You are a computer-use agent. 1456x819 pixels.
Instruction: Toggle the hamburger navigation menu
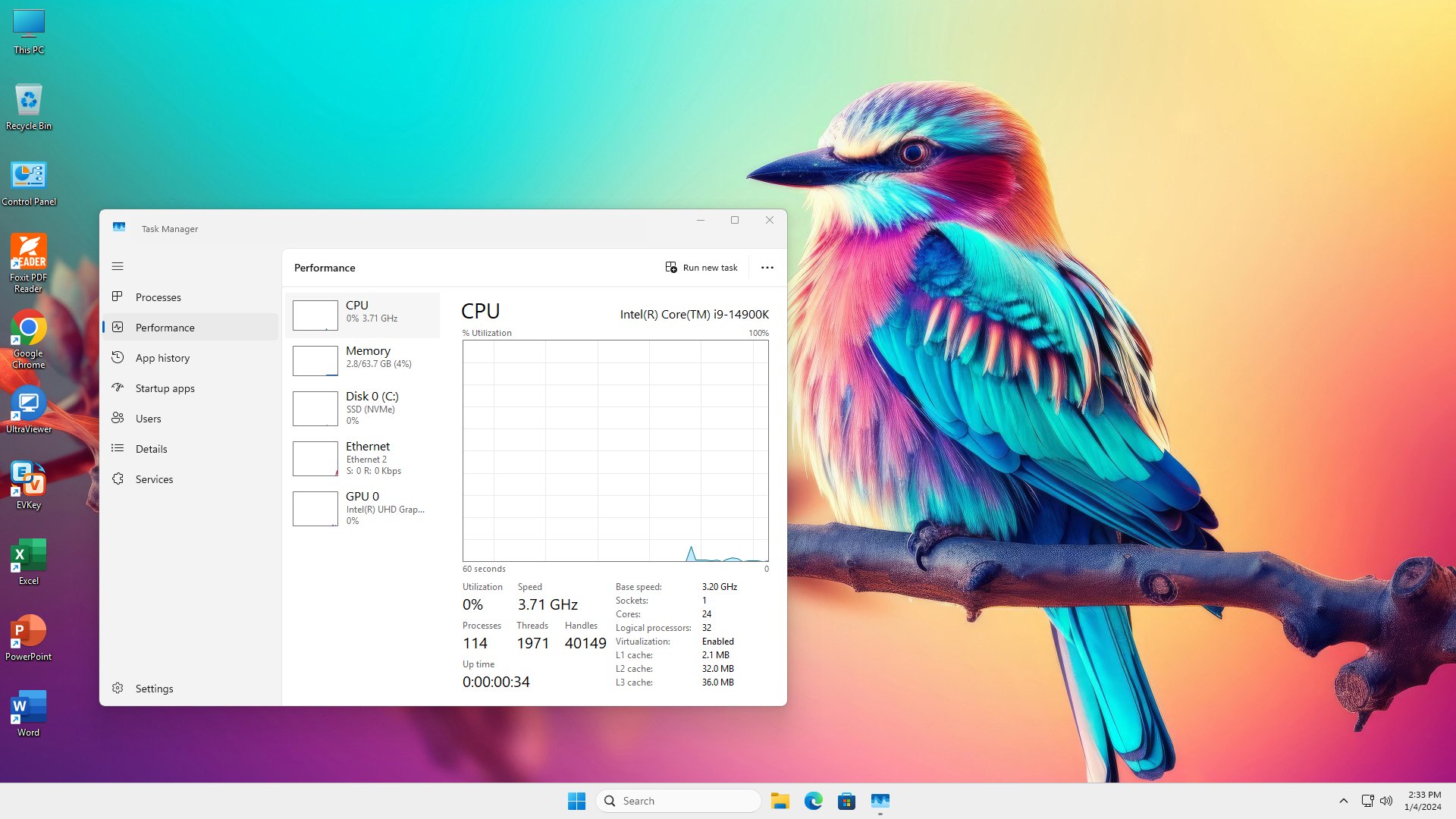pyautogui.click(x=118, y=266)
